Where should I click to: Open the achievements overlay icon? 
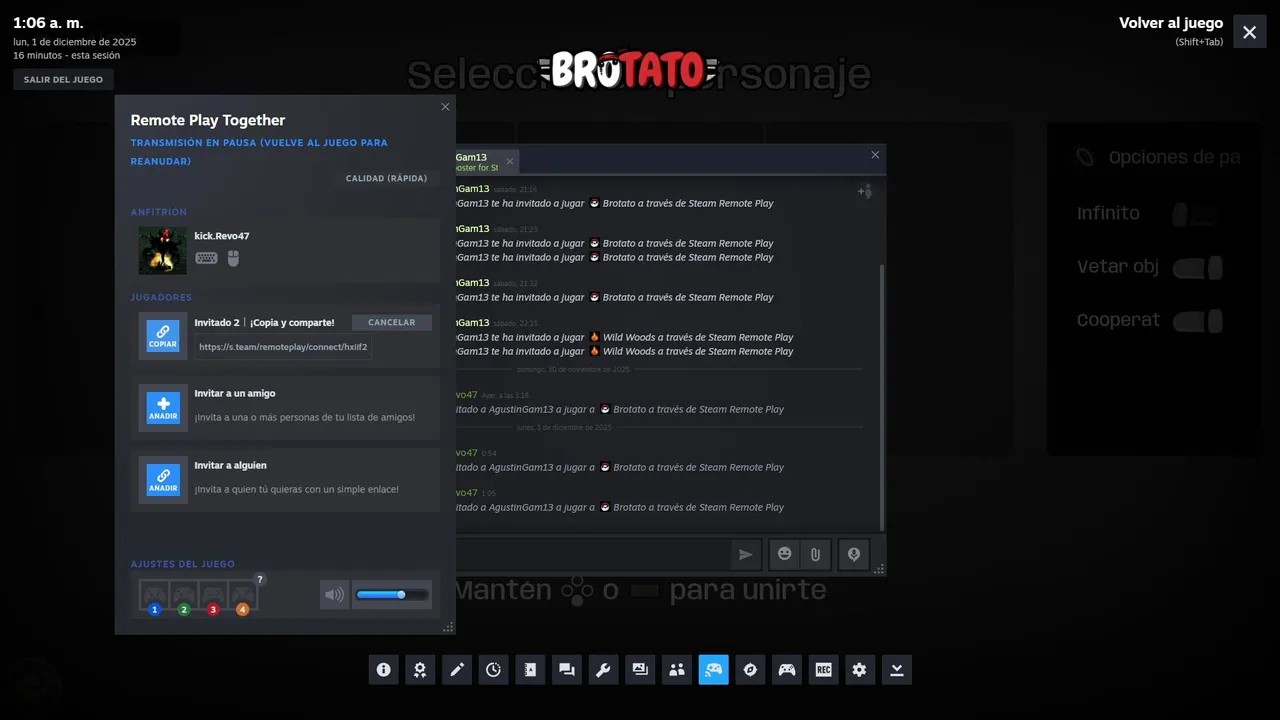coord(420,670)
